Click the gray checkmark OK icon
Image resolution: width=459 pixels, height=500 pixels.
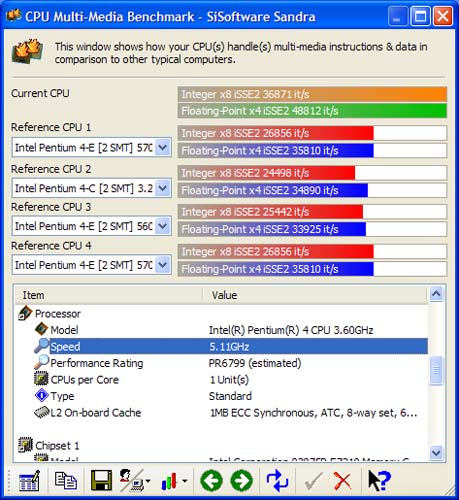tap(313, 481)
